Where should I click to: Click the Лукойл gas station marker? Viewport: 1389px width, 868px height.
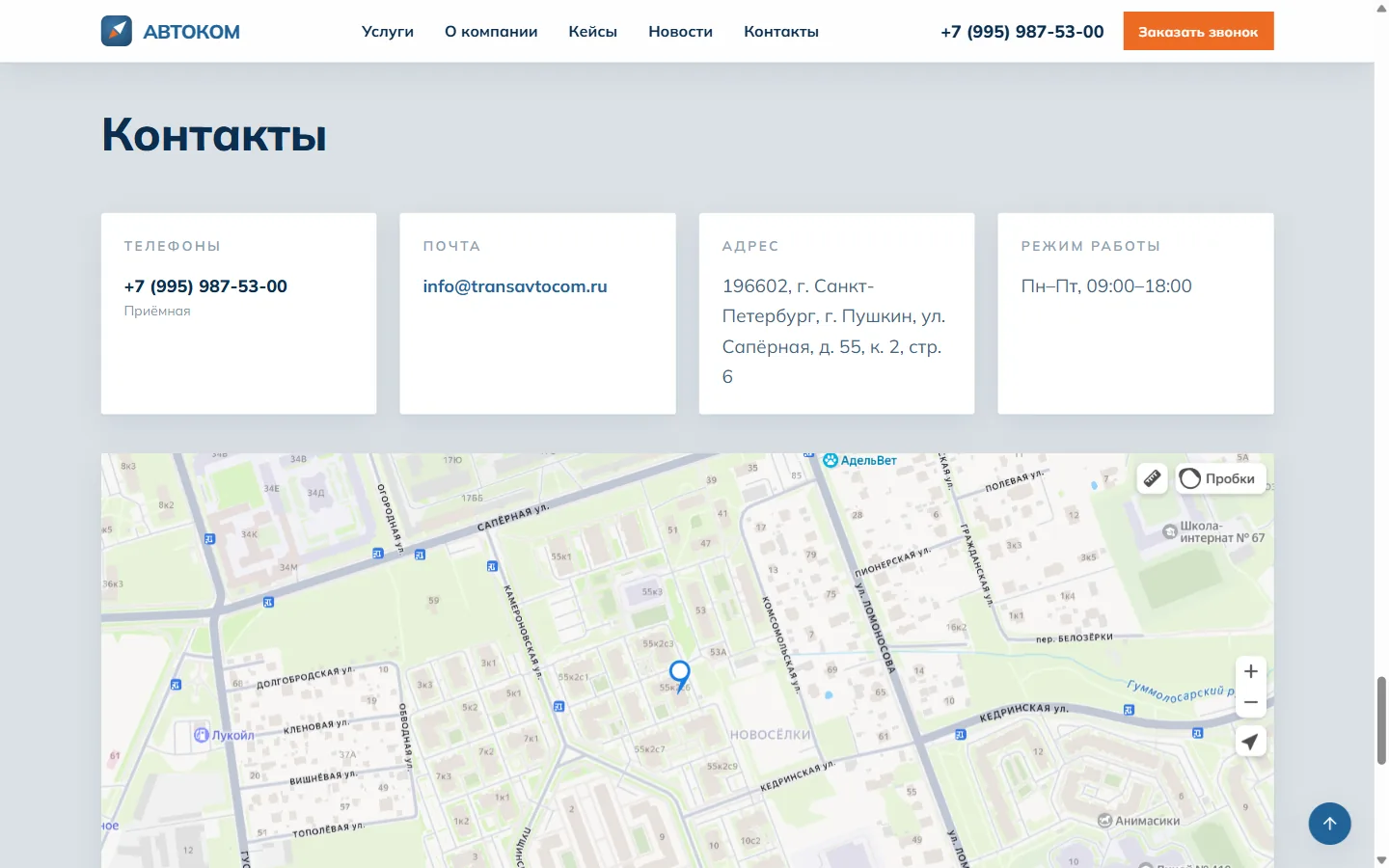click(224, 735)
